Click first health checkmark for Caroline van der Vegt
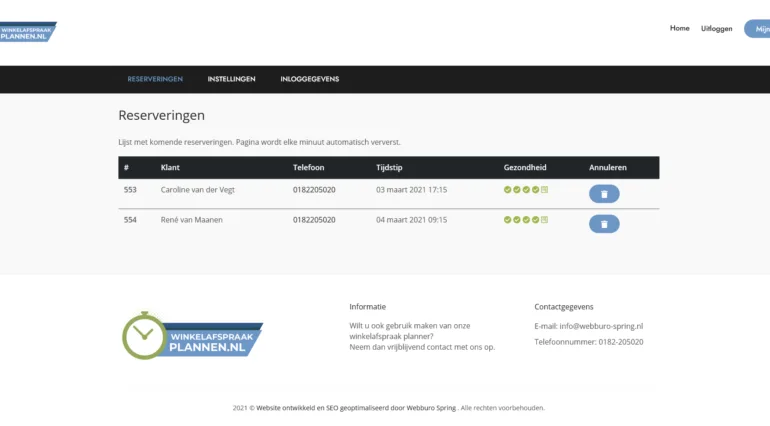Viewport: 770px width, 426px height. (x=507, y=189)
